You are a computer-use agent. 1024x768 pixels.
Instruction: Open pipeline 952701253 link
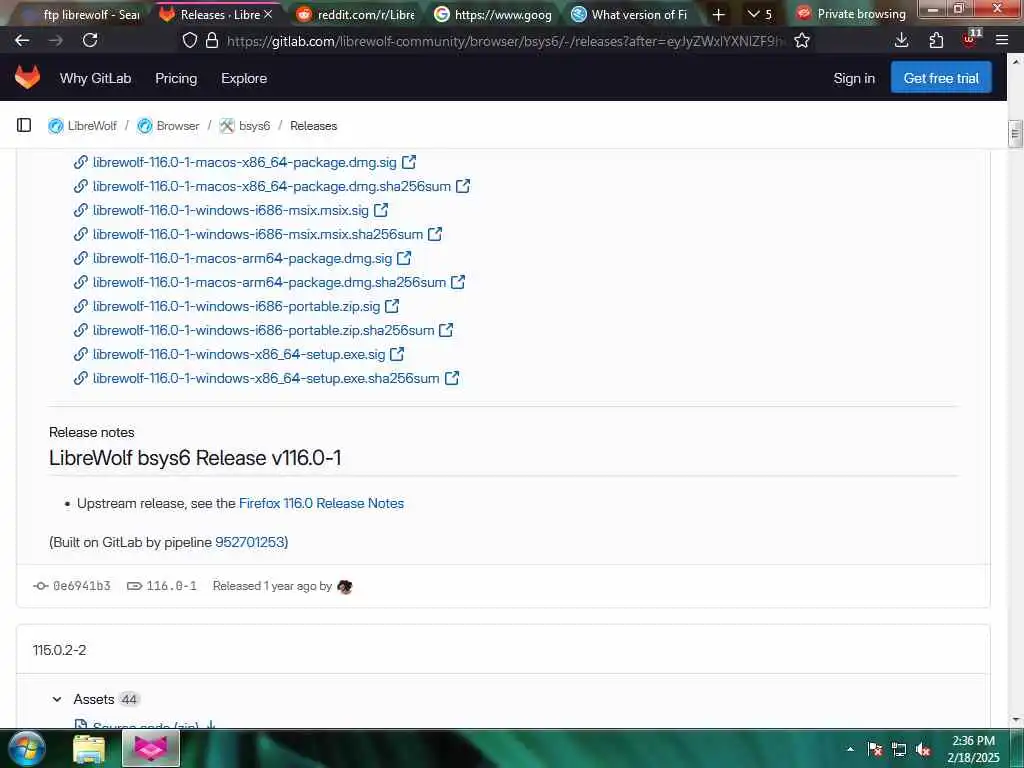tap(250, 542)
